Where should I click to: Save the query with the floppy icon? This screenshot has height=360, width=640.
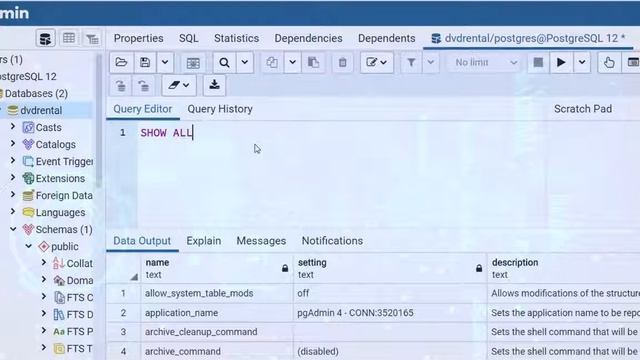coord(145,62)
